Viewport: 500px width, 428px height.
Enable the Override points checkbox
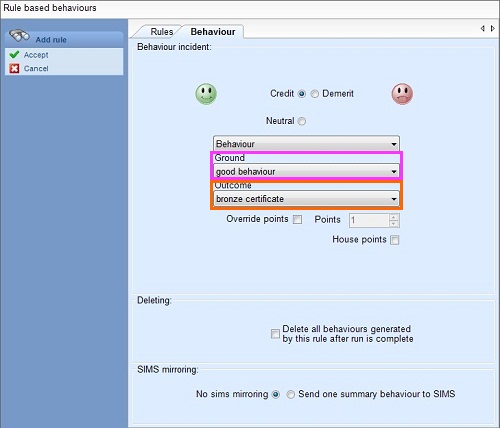[x=297, y=219]
